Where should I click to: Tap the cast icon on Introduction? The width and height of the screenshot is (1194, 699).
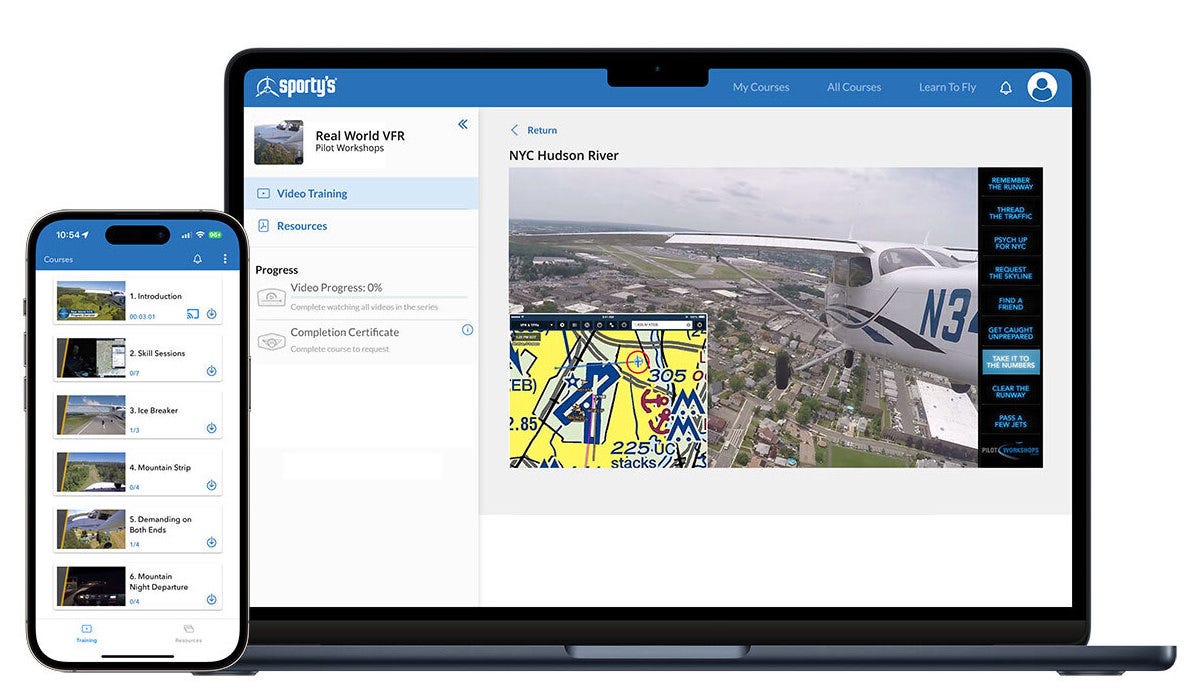pyautogui.click(x=193, y=314)
